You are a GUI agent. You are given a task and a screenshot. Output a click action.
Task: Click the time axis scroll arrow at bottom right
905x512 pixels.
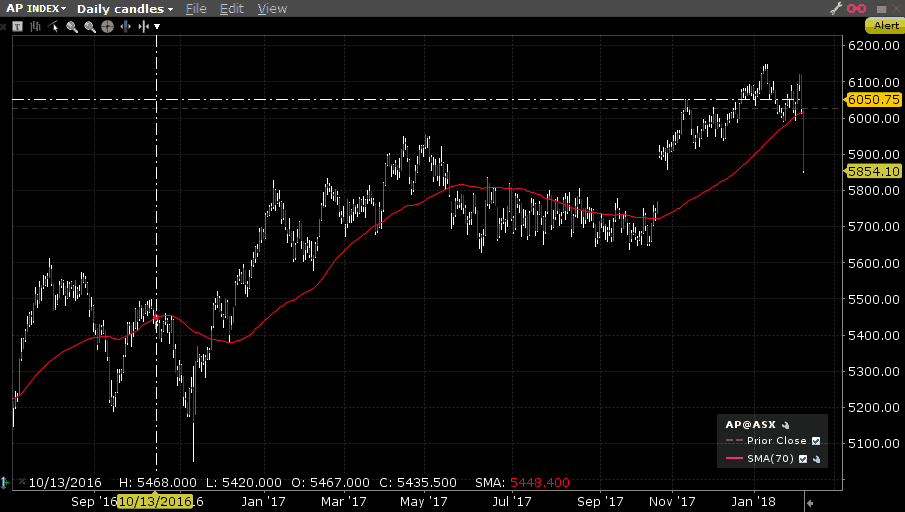810,501
